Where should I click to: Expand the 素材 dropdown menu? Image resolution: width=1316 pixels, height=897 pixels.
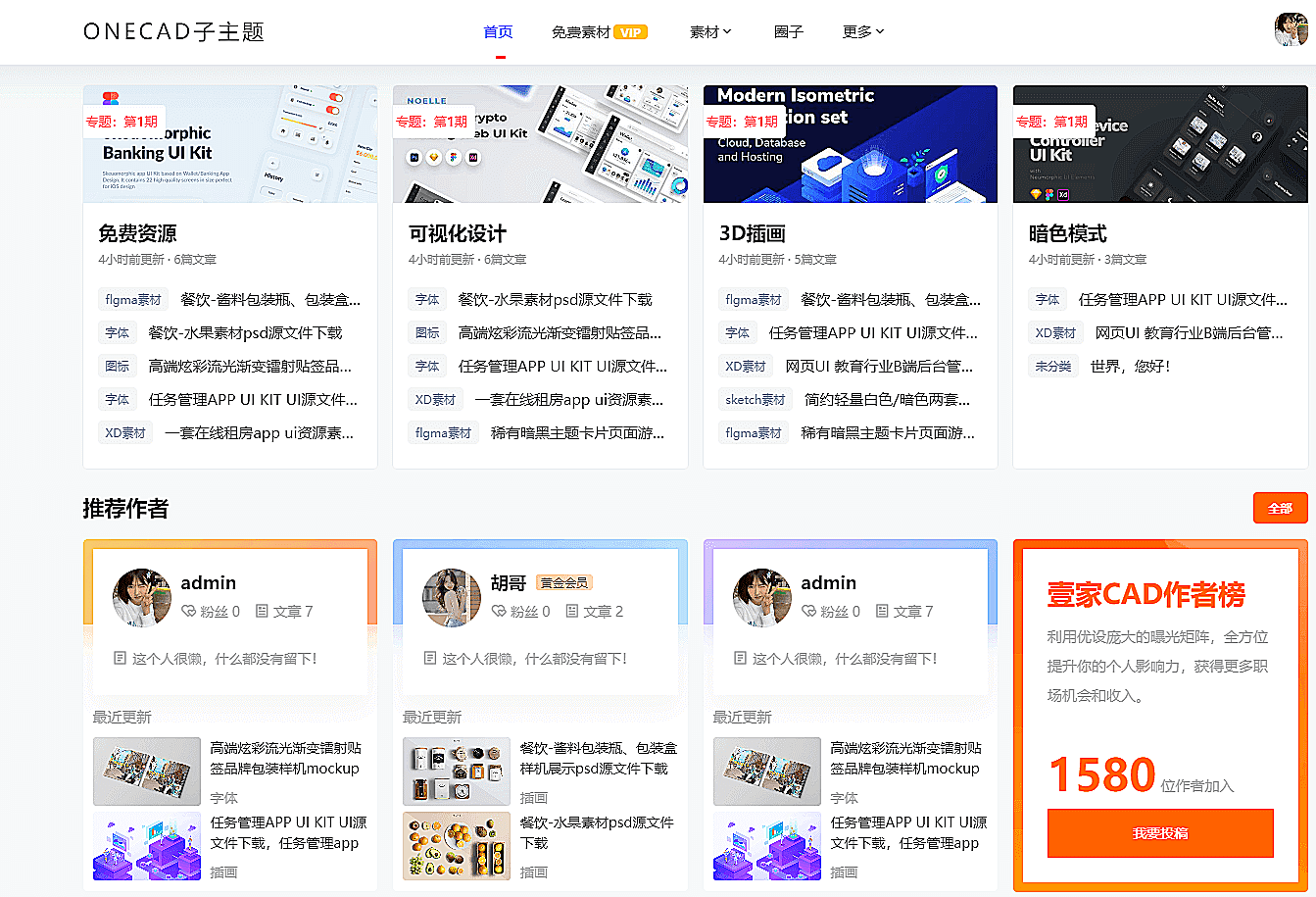pyautogui.click(x=710, y=32)
